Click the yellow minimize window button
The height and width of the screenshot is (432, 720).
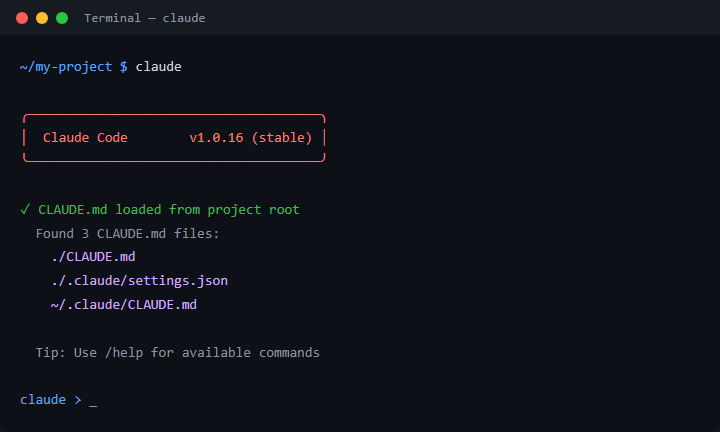click(x=42, y=18)
